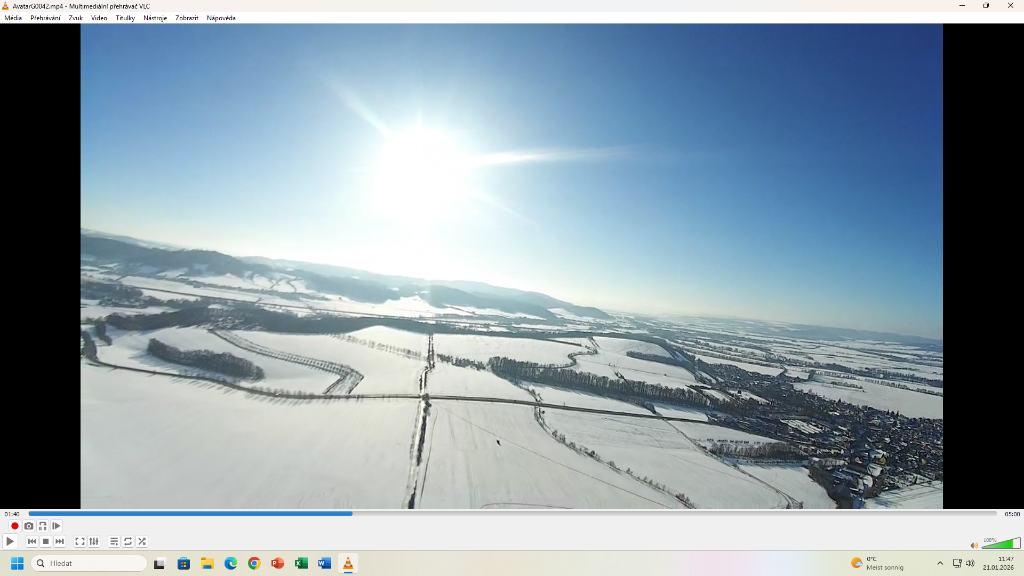Screen dimensions: 1024x576
Task: Stop video playback
Action: [46, 541]
